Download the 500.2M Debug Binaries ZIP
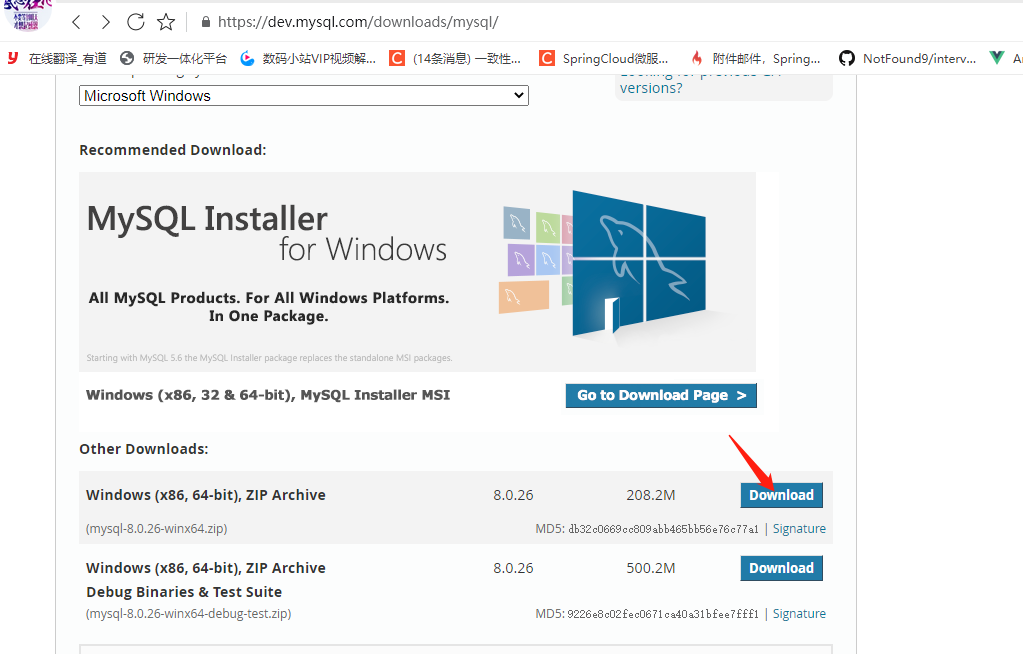 point(781,568)
